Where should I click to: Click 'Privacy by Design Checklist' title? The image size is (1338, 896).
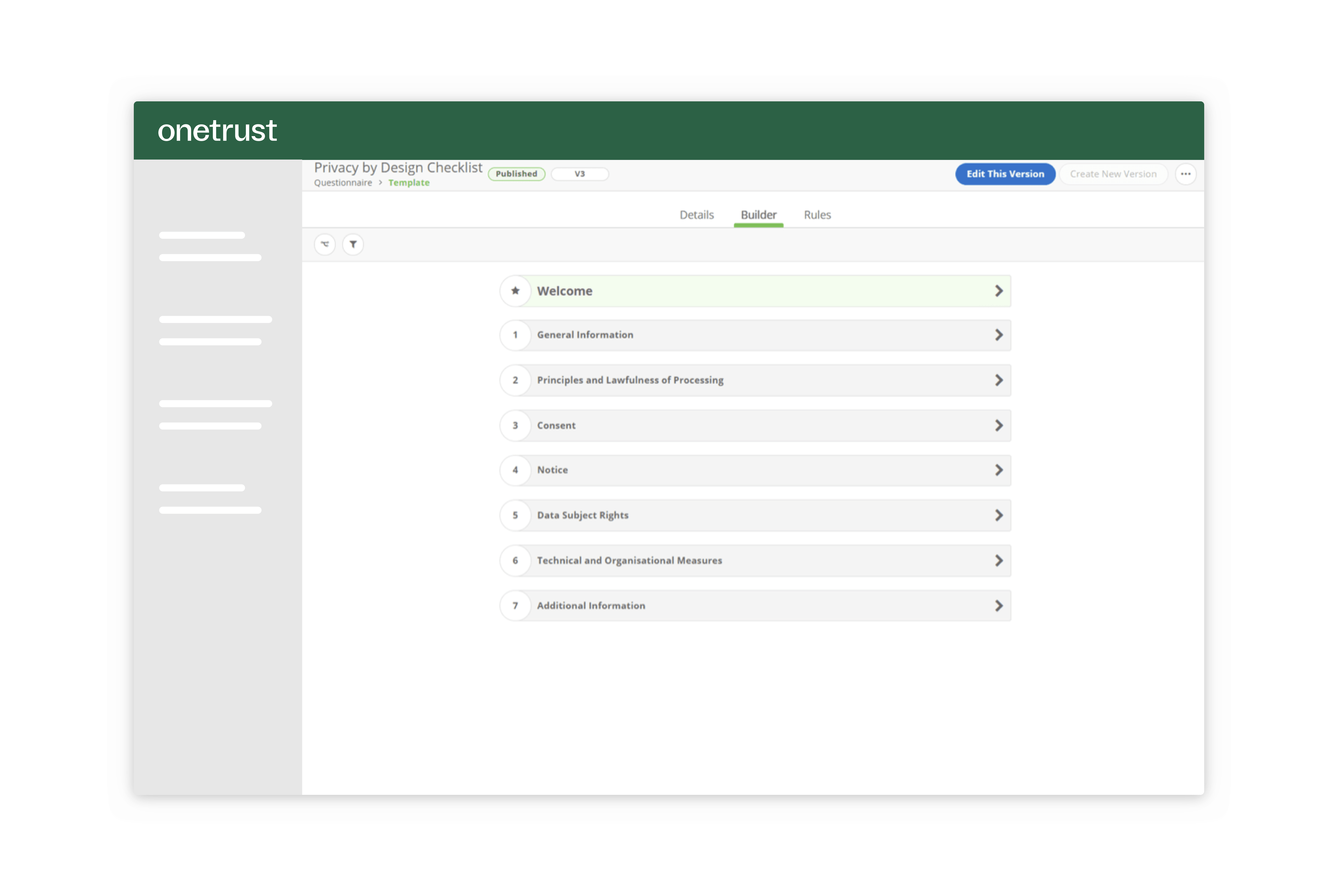tap(398, 167)
